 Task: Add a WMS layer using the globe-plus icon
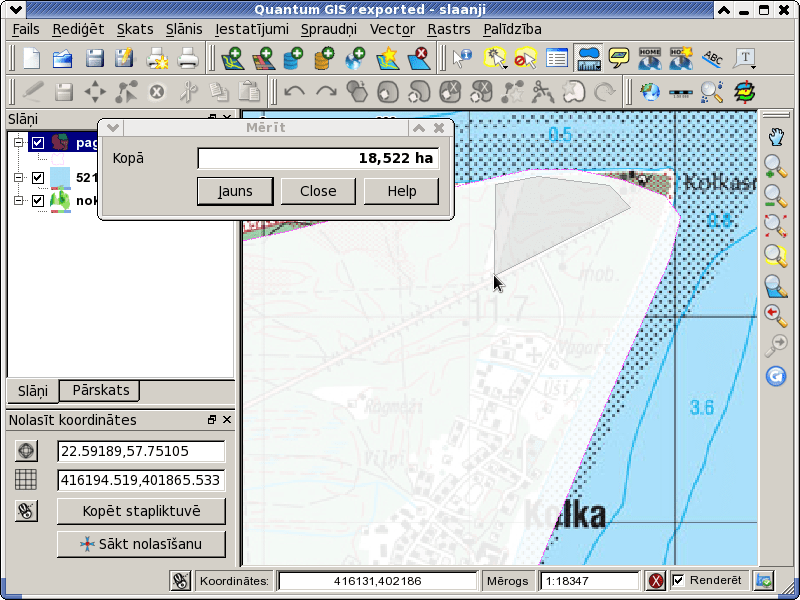click(x=356, y=58)
